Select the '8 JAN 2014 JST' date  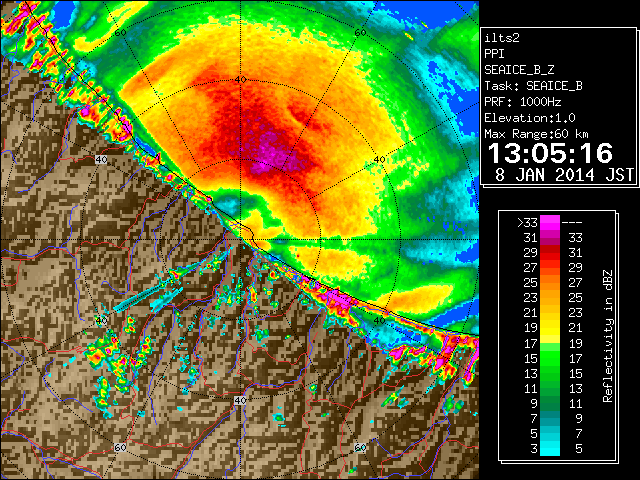564,175
